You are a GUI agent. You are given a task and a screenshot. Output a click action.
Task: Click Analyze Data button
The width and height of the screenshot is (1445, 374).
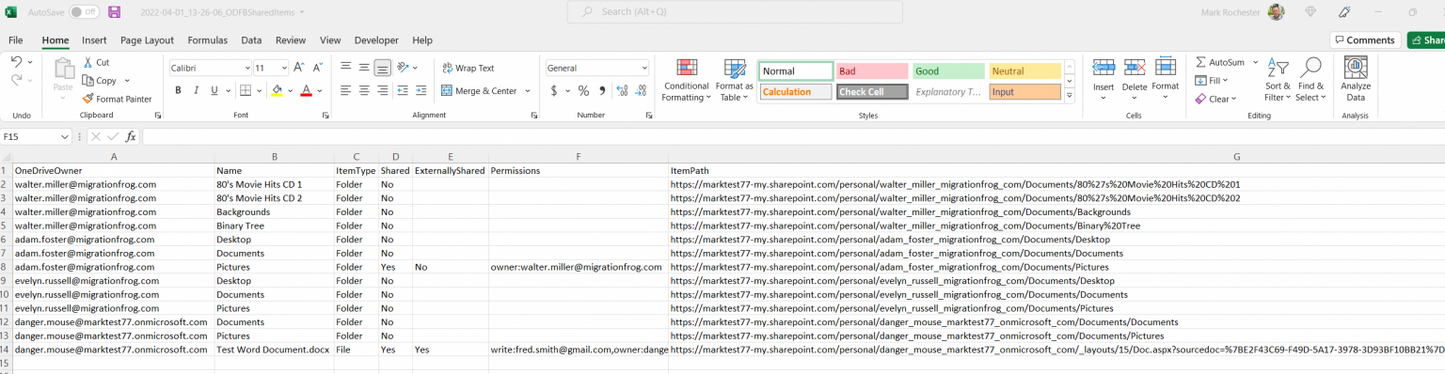pyautogui.click(x=1356, y=80)
